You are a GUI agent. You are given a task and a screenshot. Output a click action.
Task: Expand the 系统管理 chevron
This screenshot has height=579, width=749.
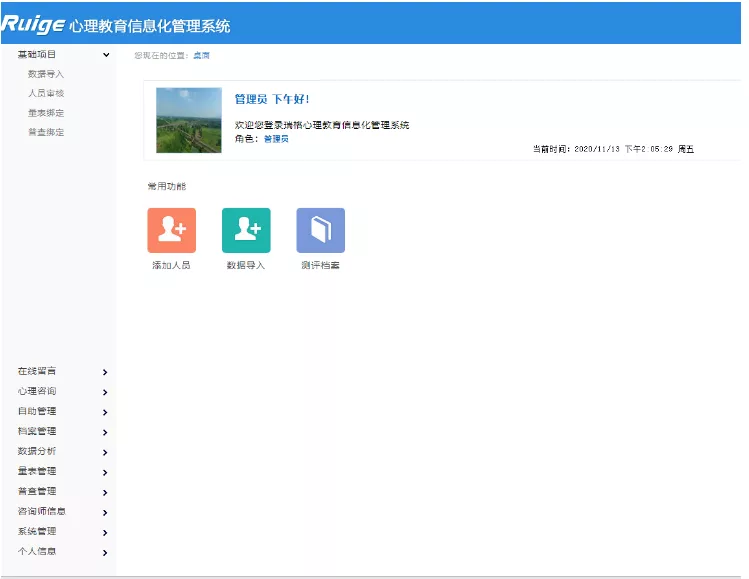105,533
